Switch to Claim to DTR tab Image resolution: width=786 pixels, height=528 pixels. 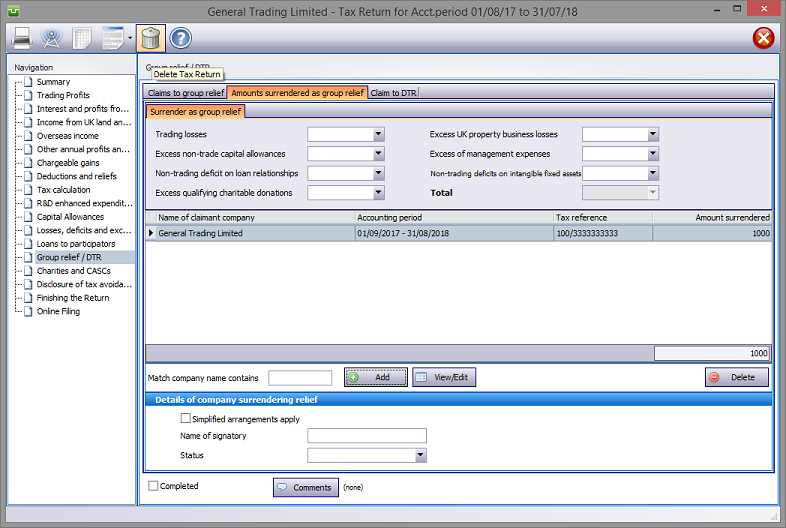[394, 93]
